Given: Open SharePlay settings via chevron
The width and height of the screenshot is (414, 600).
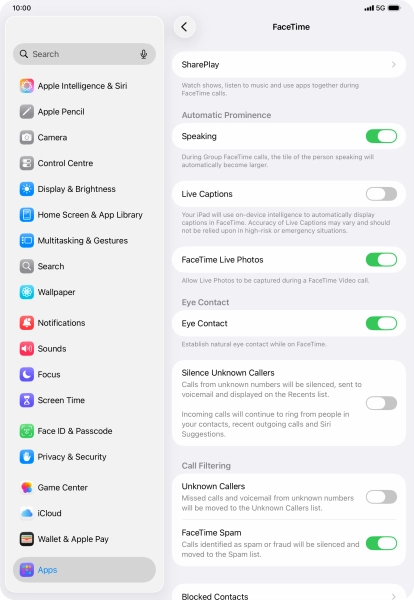Looking at the screenshot, I should pos(394,65).
